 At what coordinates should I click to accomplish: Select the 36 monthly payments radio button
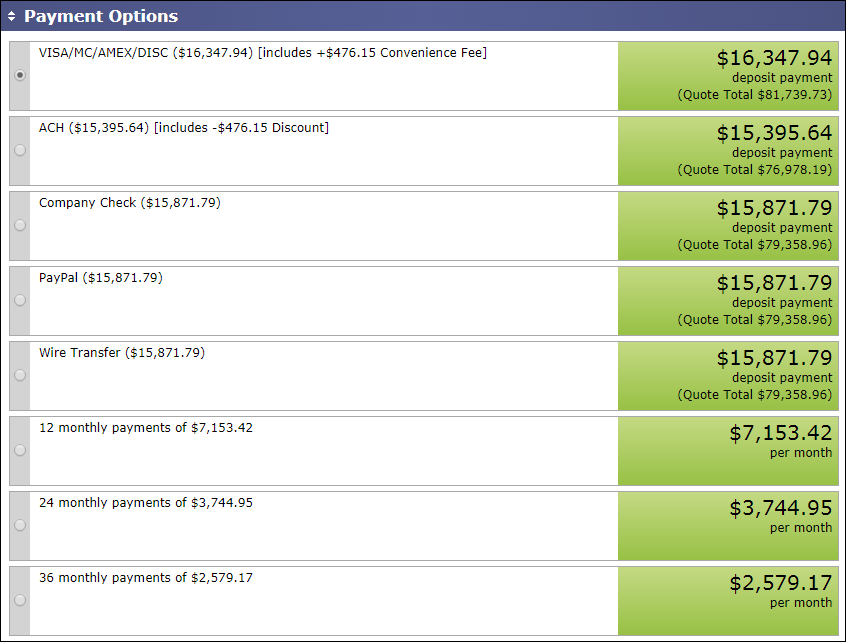pos(20,600)
